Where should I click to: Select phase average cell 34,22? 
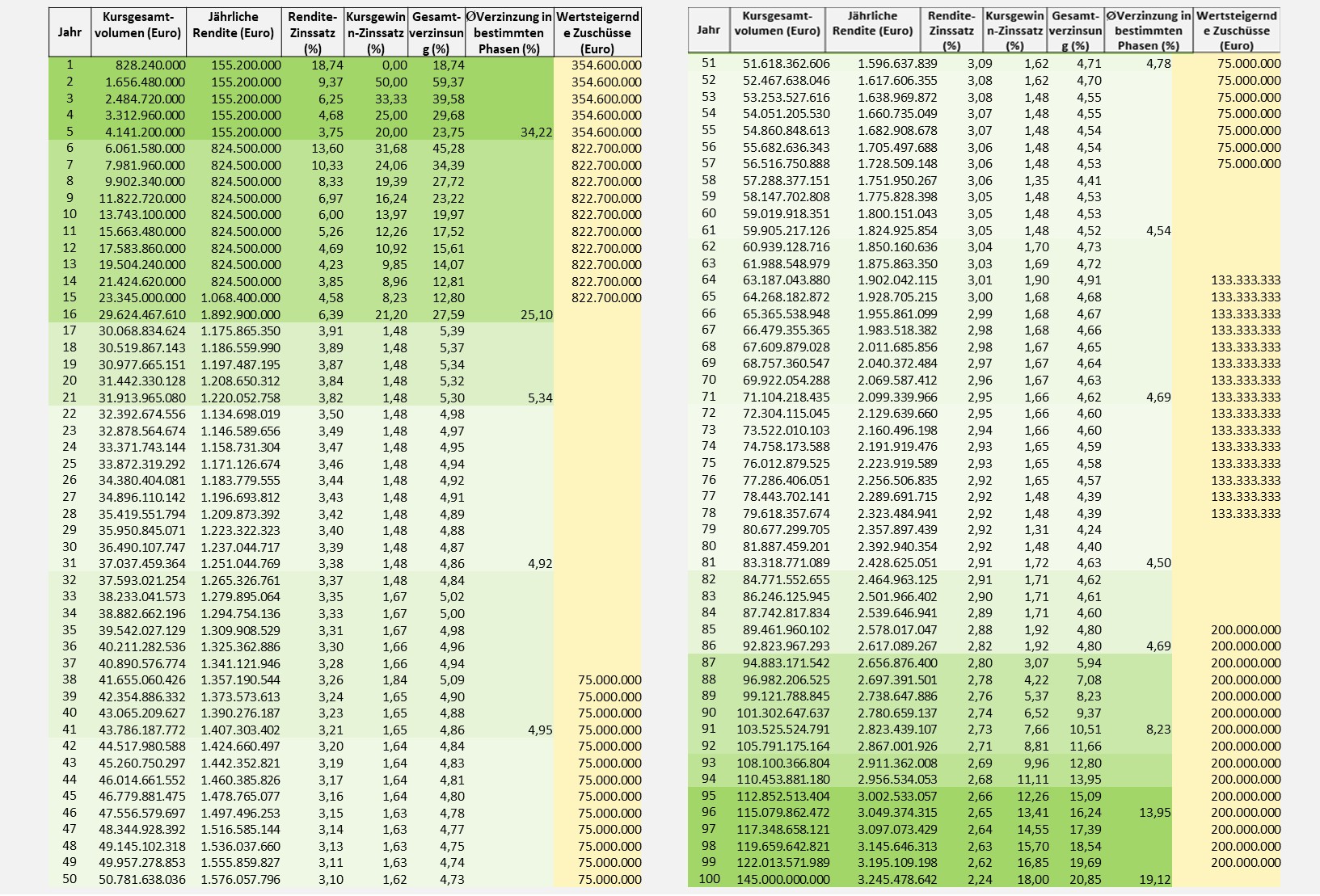pyautogui.click(x=536, y=132)
